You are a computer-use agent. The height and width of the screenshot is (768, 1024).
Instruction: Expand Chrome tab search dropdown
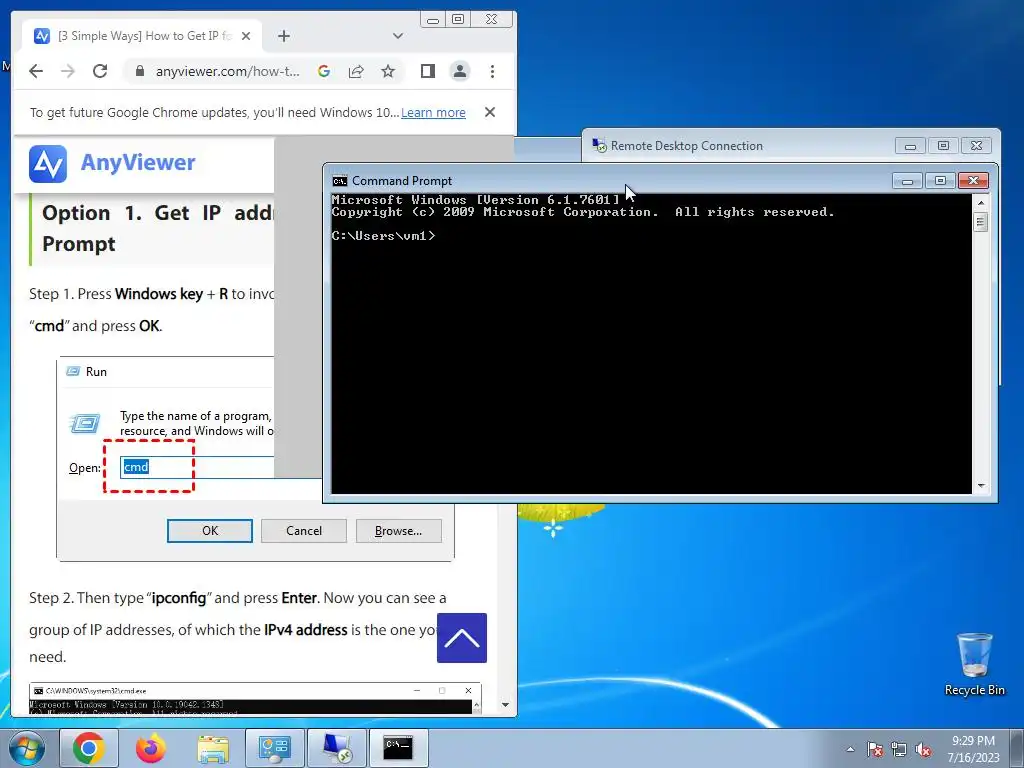(x=398, y=36)
